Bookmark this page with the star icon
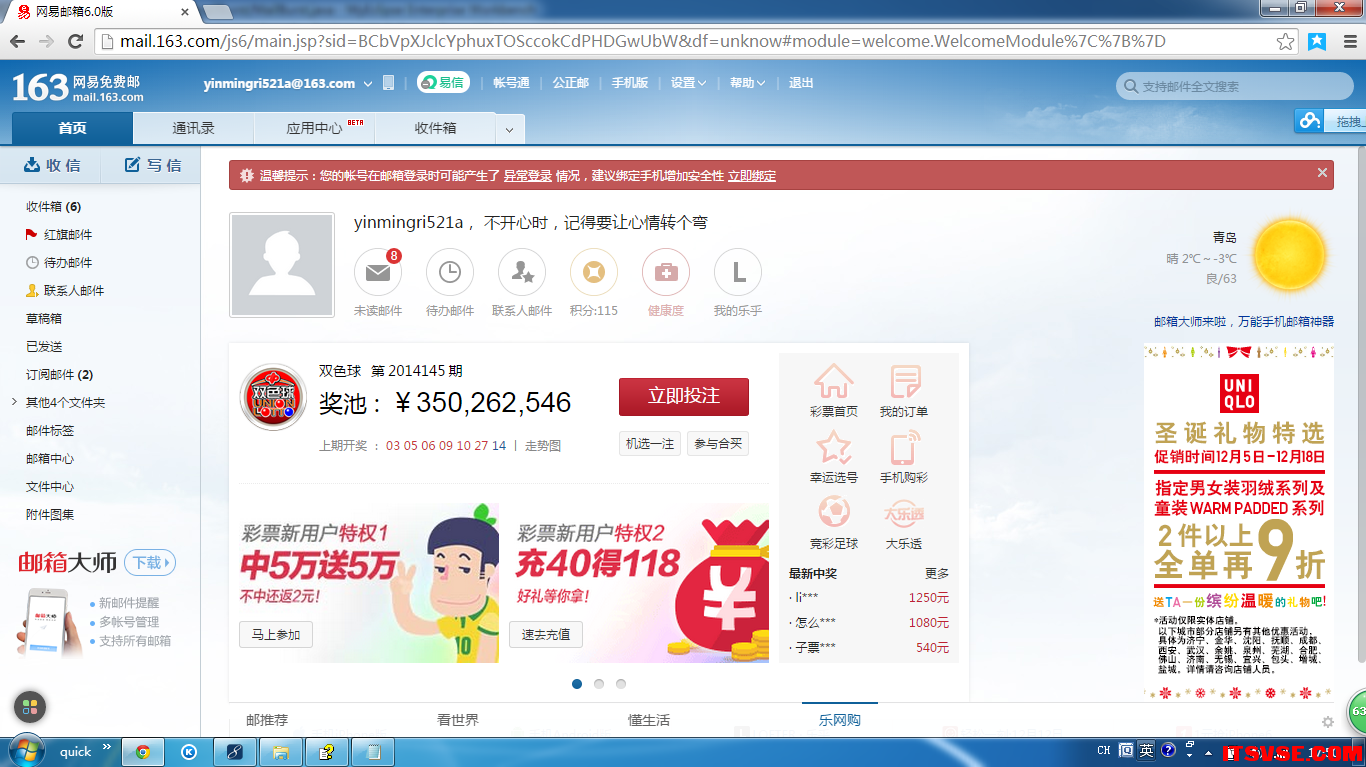Image resolution: width=1366 pixels, height=767 pixels. pyautogui.click(x=1286, y=41)
